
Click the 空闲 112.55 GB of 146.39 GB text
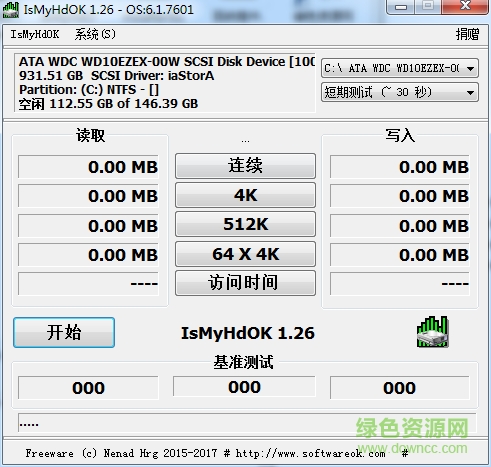pyautogui.click(x=108, y=104)
